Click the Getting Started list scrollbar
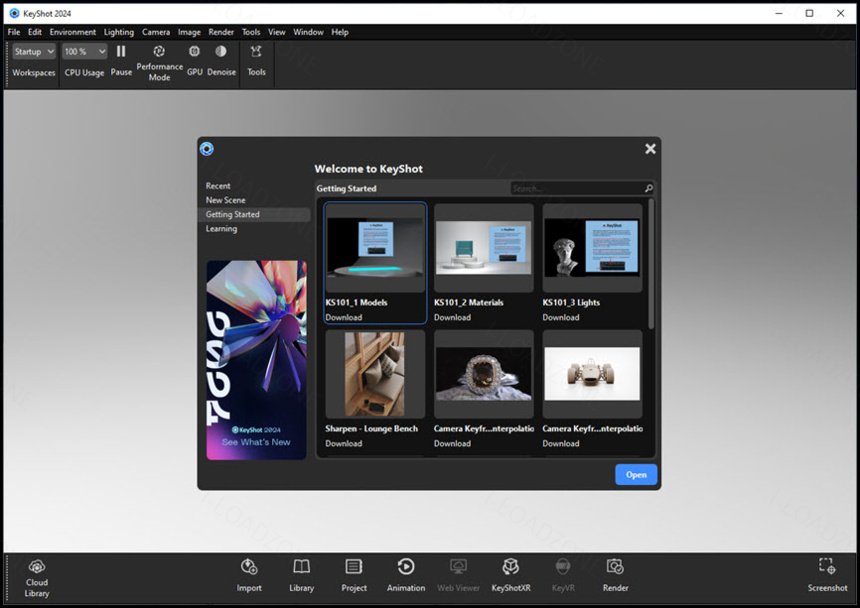This screenshot has height=608, width=860. click(651, 264)
